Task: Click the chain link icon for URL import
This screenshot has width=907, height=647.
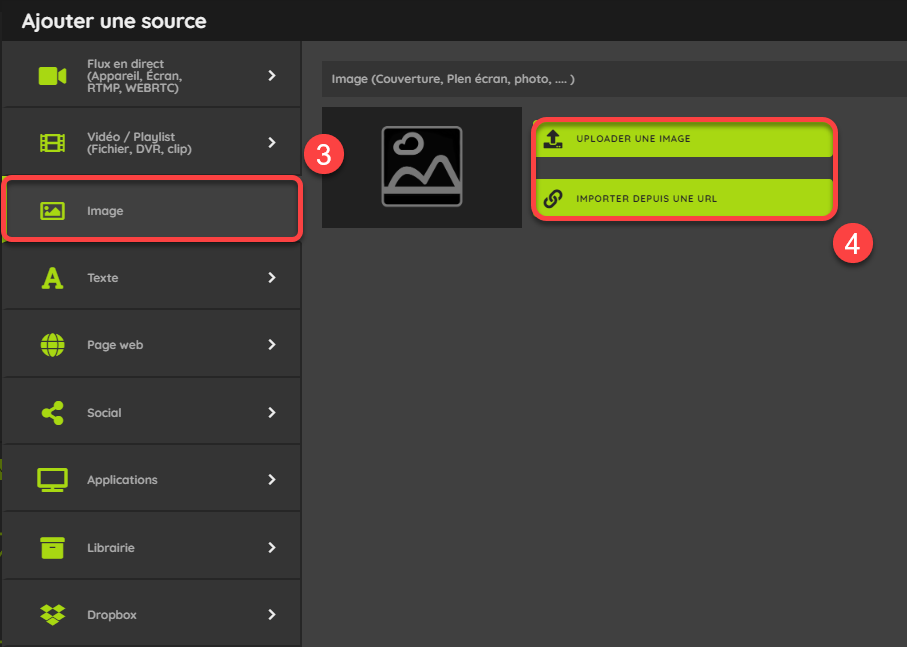Action: (x=553, y=199)
